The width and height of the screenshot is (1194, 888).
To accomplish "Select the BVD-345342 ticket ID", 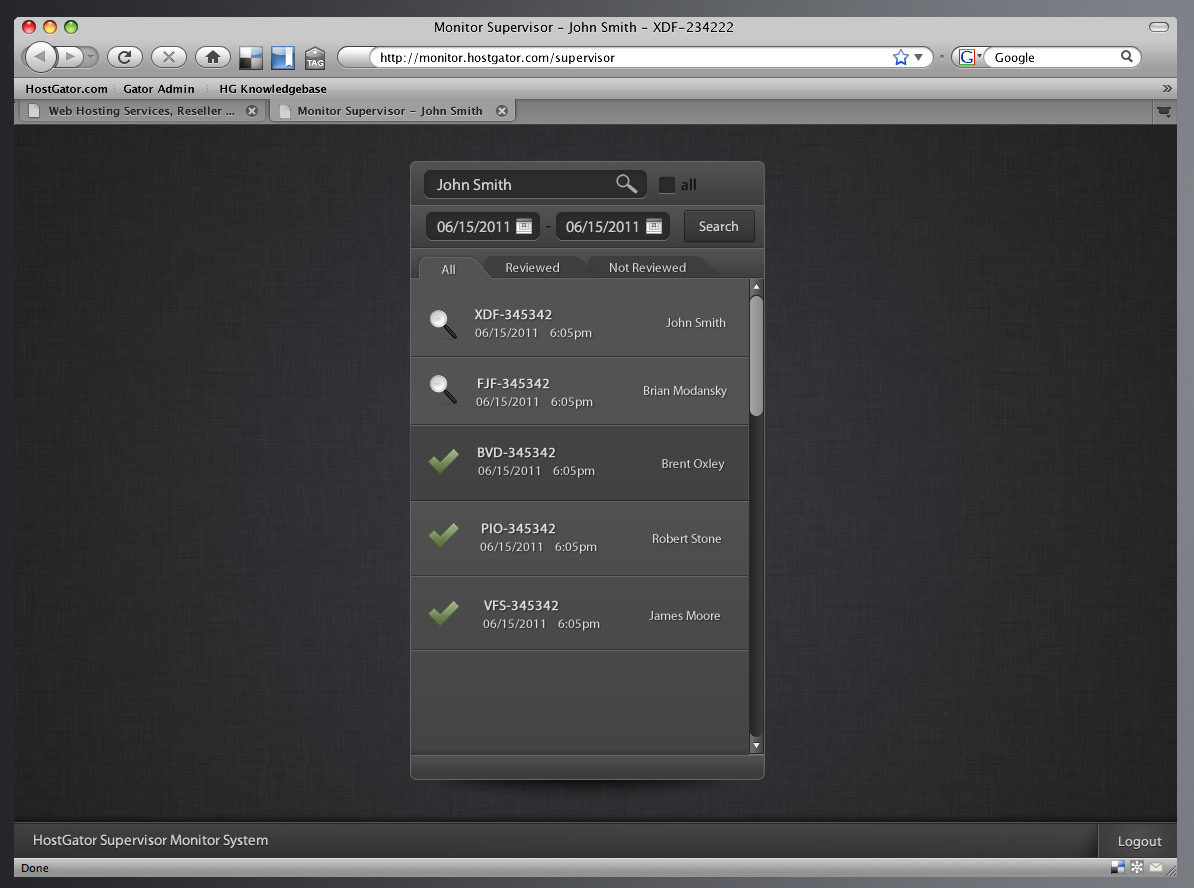I will [516, 452].
